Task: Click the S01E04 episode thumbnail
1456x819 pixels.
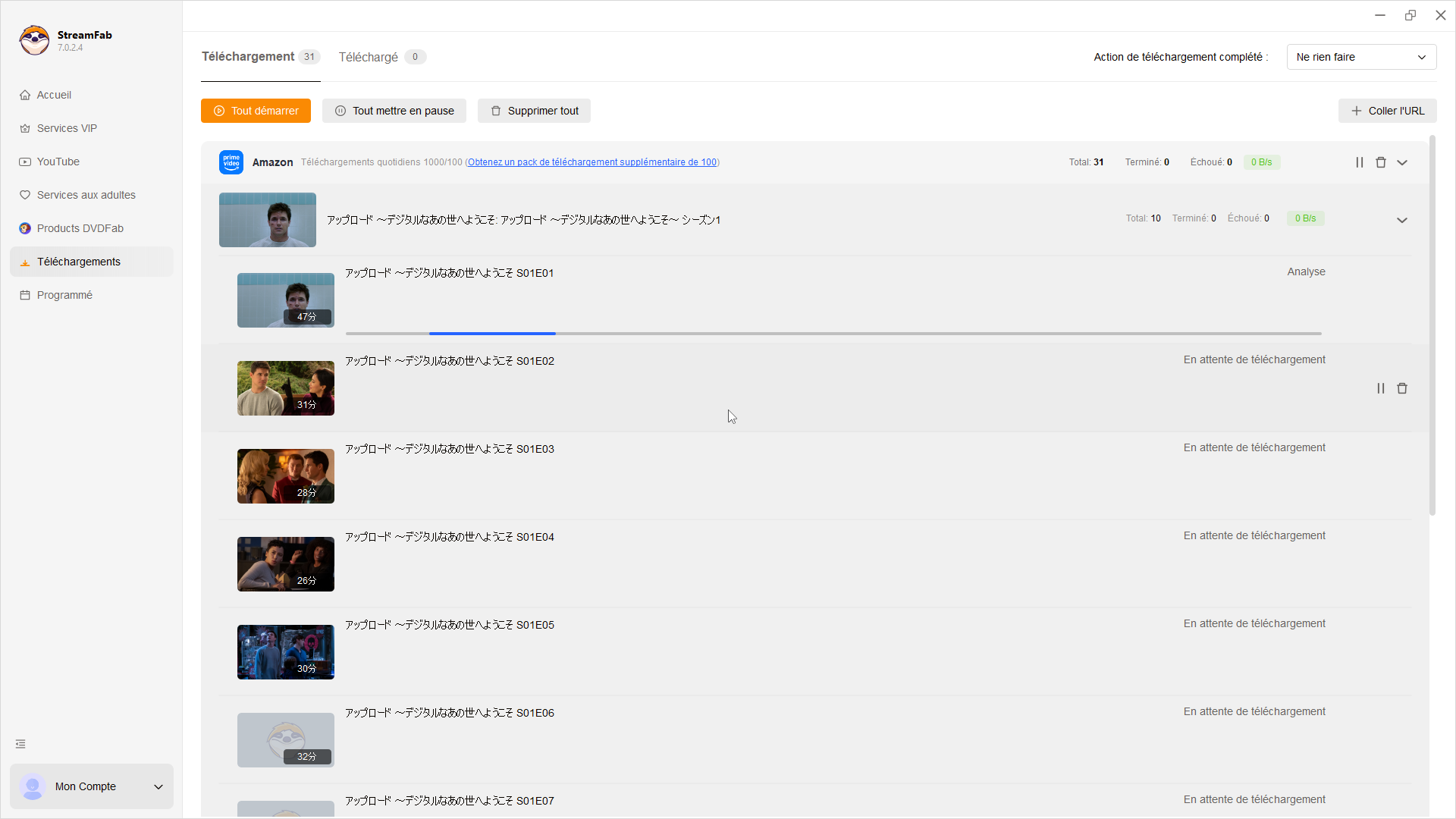Action: click(286, 564)
